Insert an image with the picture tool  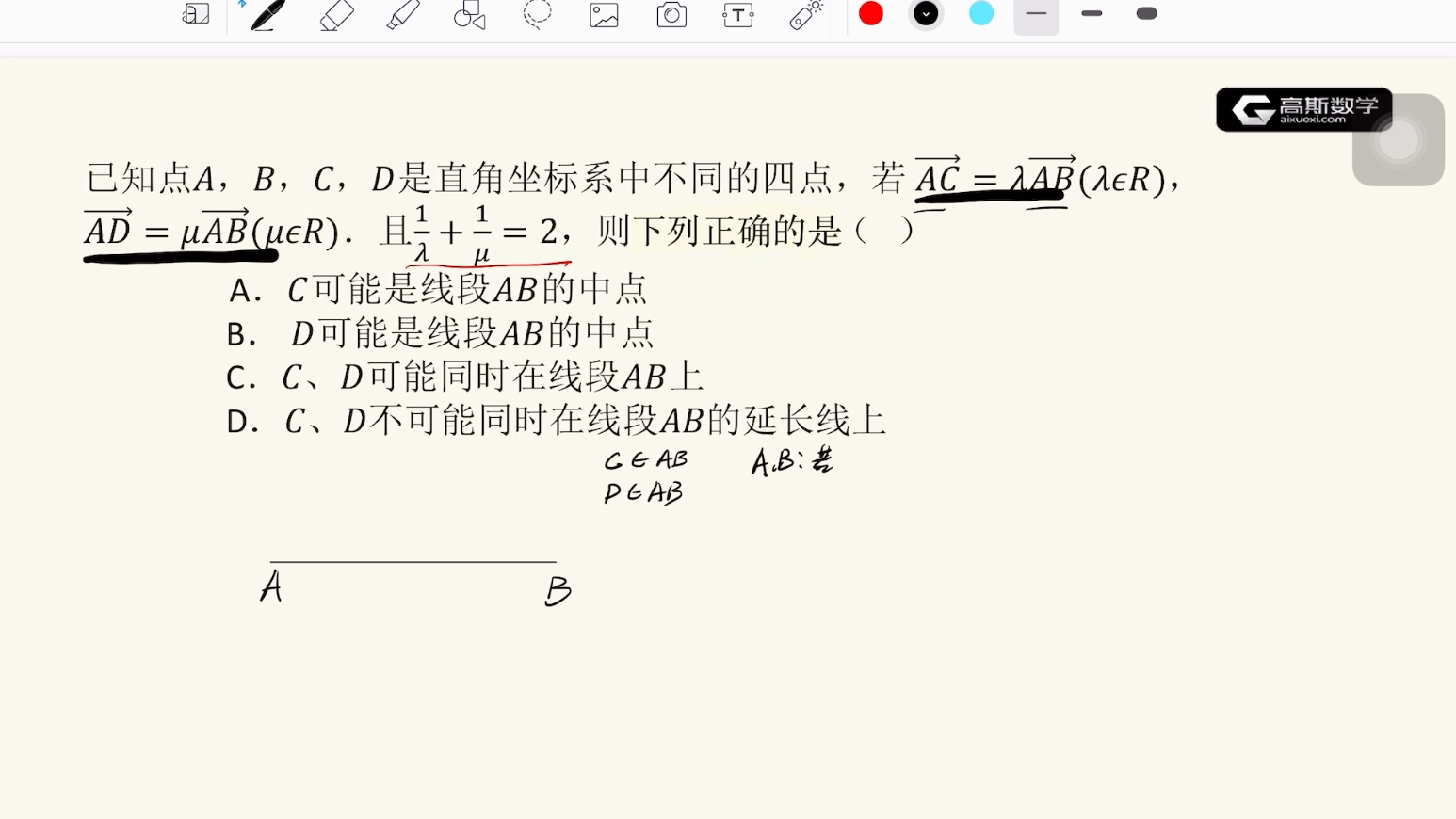point(604,15)
